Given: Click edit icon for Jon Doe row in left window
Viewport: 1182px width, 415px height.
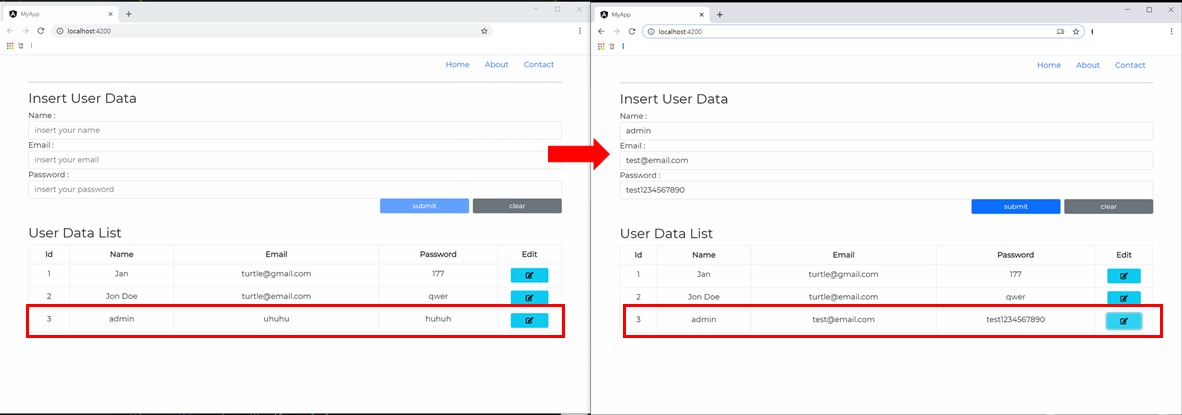Looking at the screenshot, I should point(529,298).
